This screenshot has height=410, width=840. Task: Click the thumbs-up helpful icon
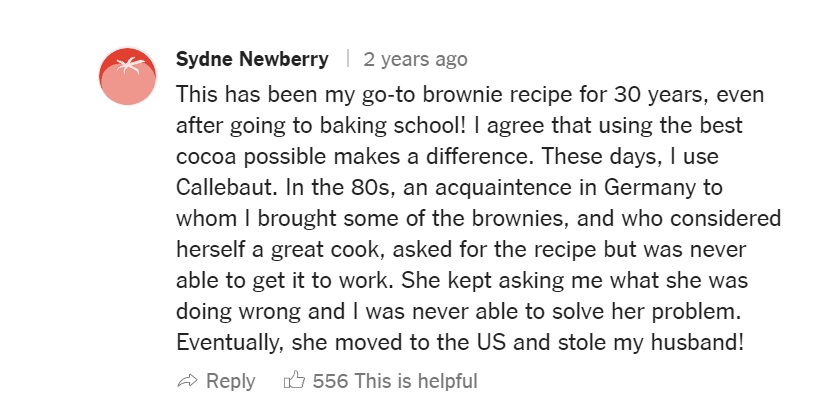(294, 381)
